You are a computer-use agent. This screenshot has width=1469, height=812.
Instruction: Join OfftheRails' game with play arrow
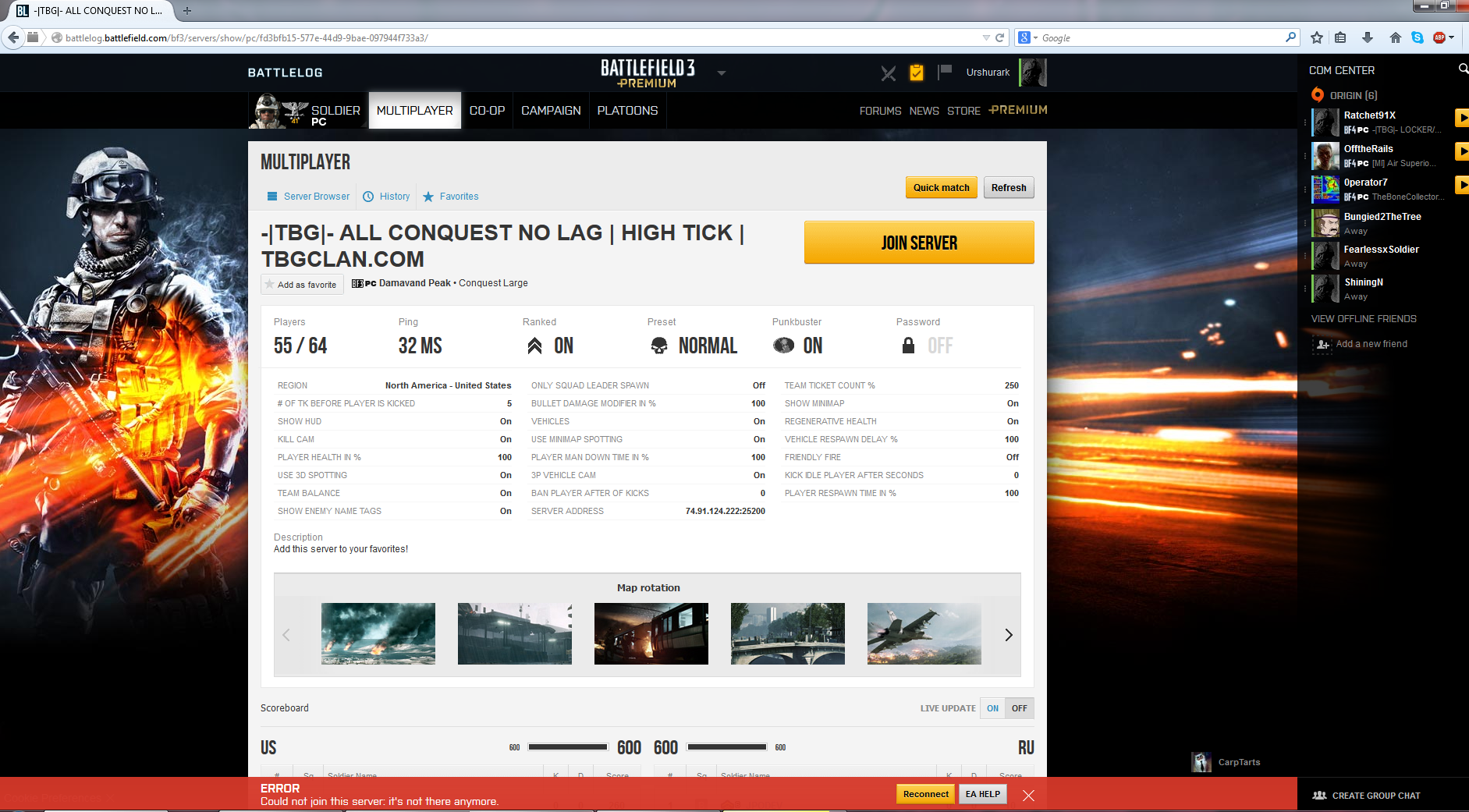pos(1462,151)
